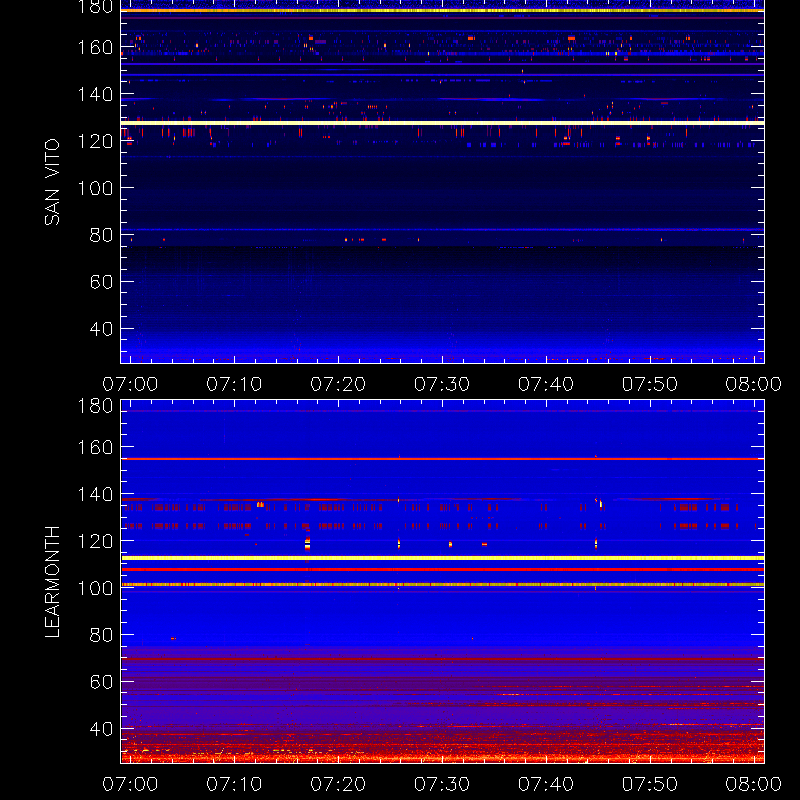The width and height of the screenshot is (800, 800).
Task: Choose 07:00 time label of Learmonth plot
Action: (130, 784)
